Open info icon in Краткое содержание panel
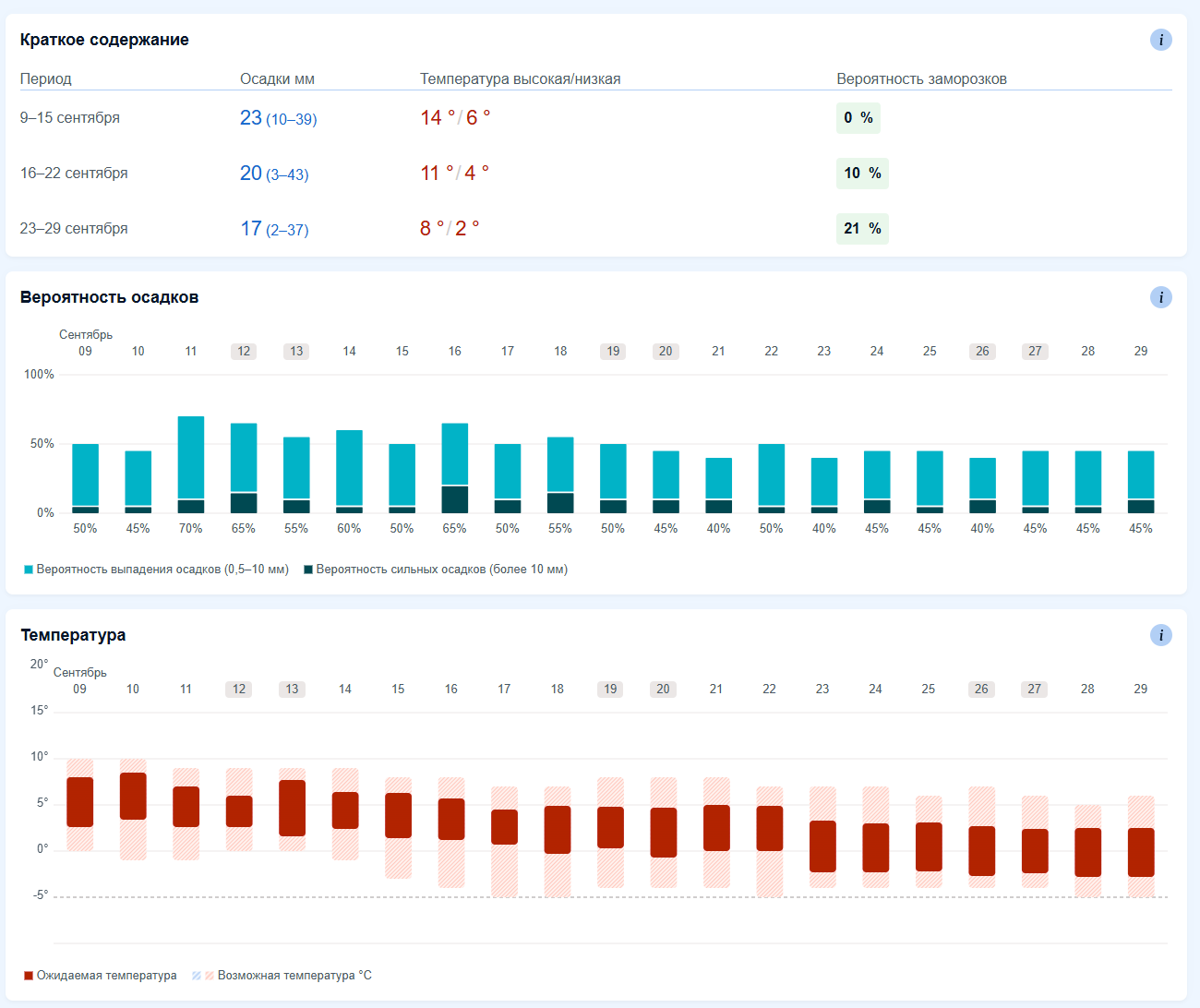 point(1160,40)
